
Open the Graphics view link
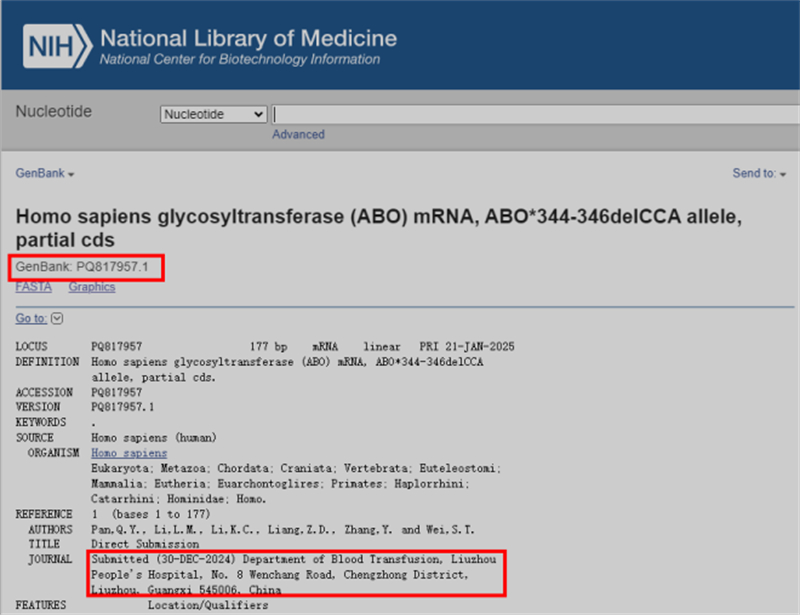[92, 287]
